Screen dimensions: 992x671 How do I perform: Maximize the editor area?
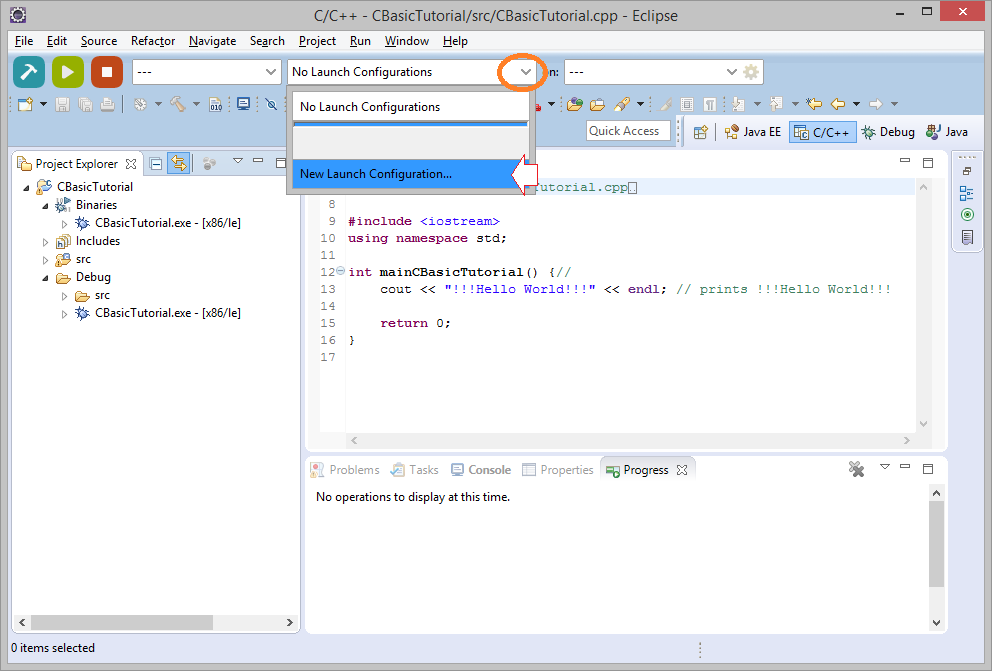928,163
